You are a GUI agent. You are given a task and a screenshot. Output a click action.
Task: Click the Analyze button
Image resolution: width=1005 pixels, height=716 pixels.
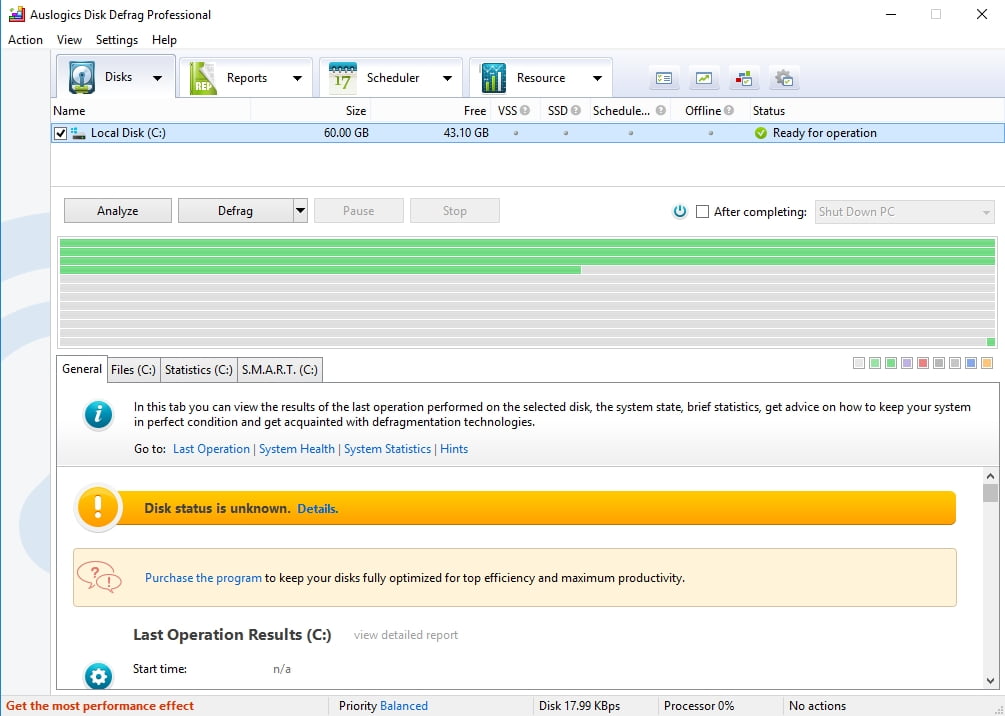tap(118, 211)
